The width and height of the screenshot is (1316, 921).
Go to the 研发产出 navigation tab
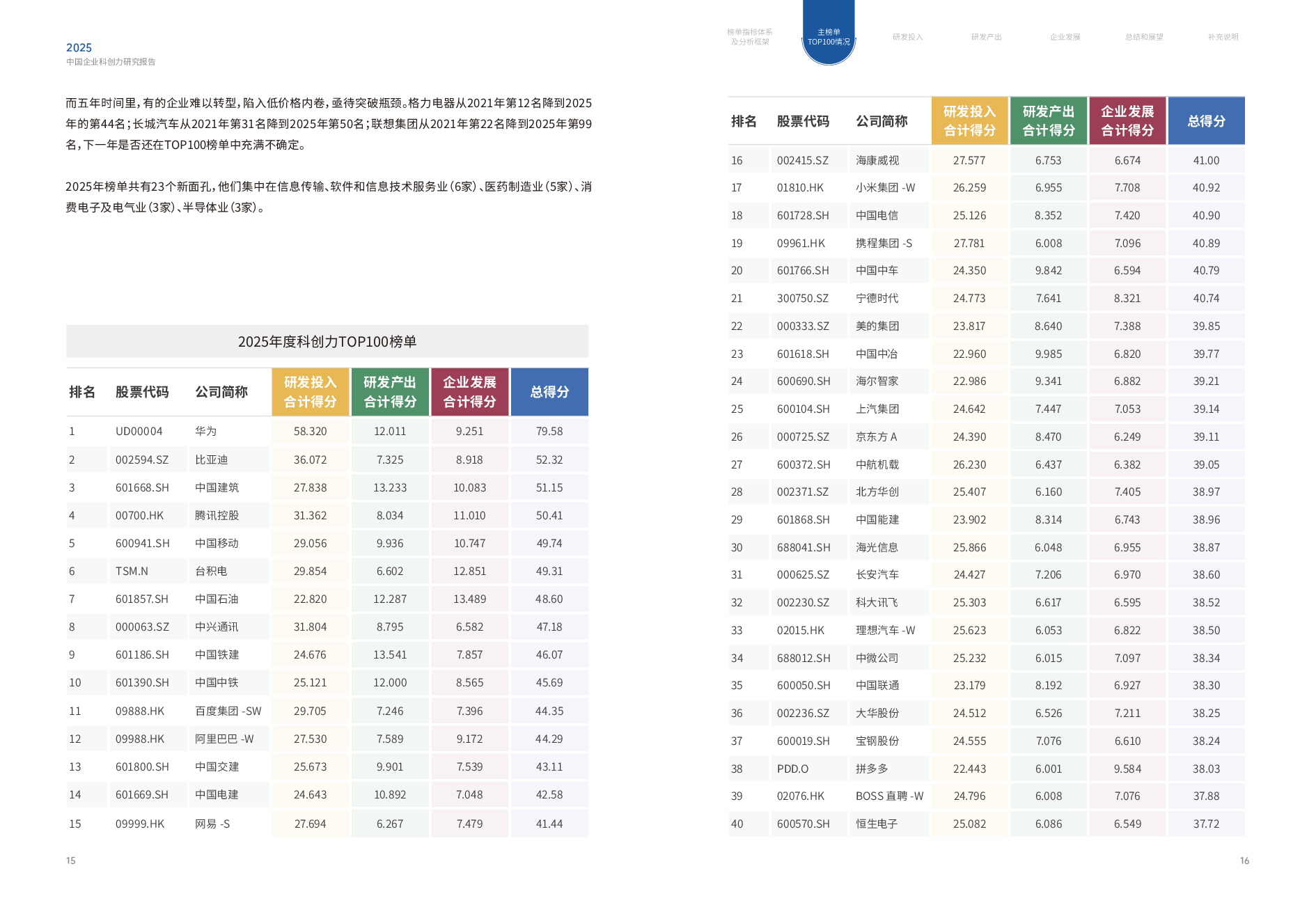point(986,37)
